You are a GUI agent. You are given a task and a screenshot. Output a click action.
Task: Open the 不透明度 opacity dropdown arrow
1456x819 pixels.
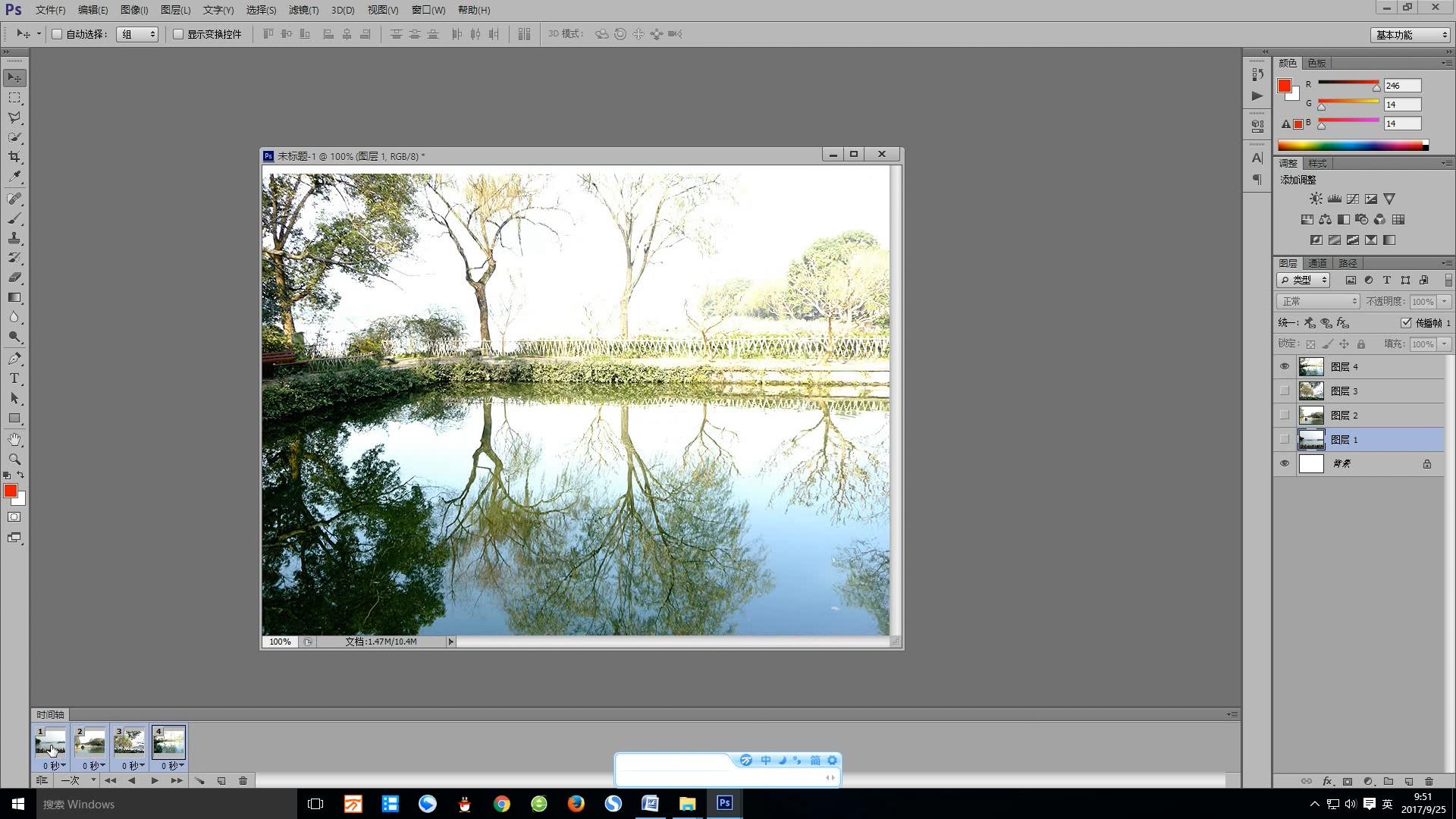coord(1445,302)
